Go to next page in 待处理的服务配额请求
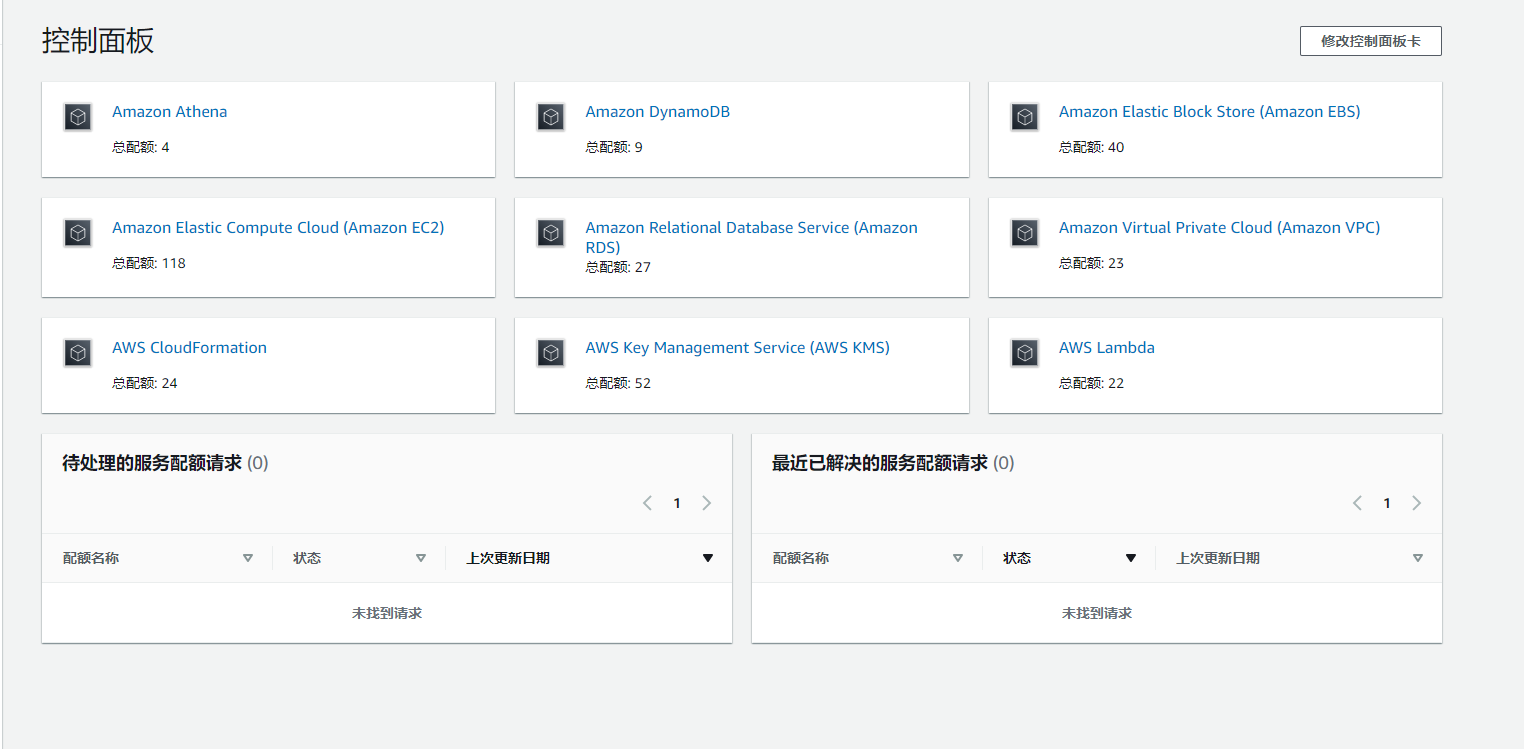Image resolution: width=1524 pixels, height=749 pixels. (x=706, y=503)
